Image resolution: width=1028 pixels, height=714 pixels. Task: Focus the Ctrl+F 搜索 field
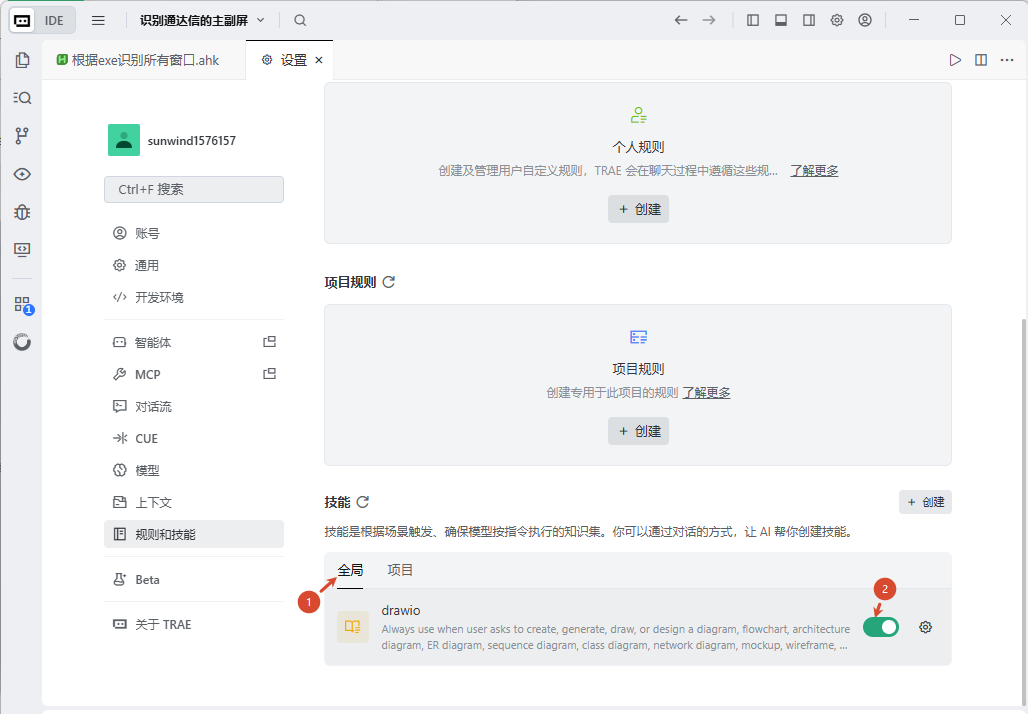194,189
